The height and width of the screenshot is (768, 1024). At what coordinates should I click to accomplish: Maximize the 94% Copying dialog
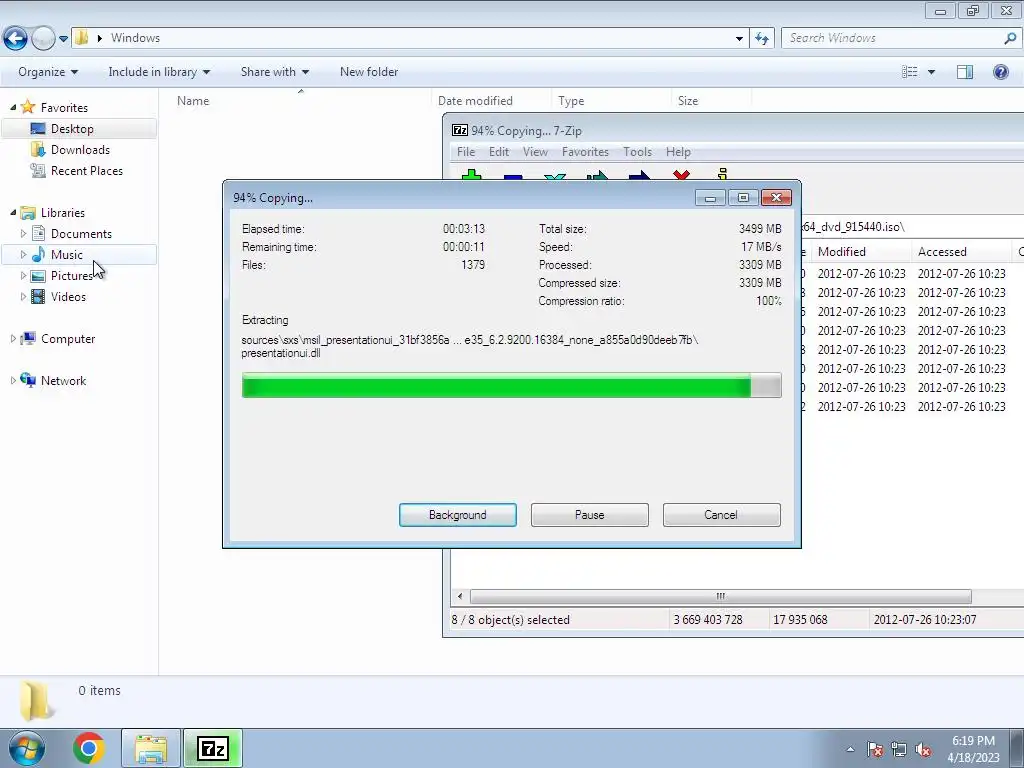click(x=743, y=197)
